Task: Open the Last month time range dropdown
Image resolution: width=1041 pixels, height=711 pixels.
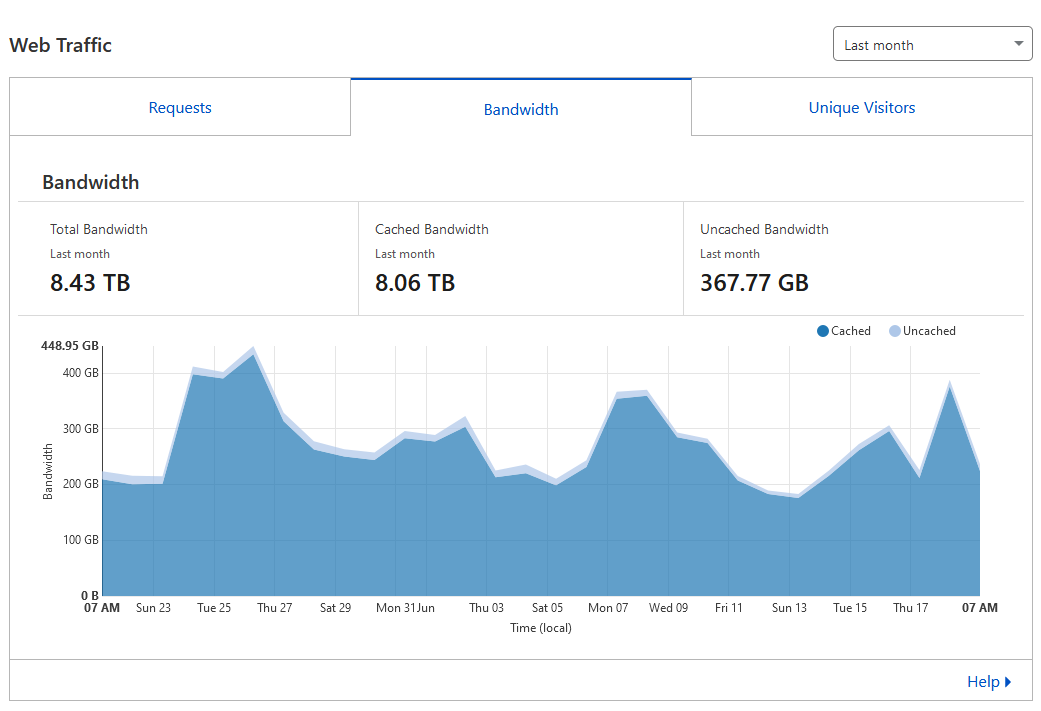Action: (932, 44)
